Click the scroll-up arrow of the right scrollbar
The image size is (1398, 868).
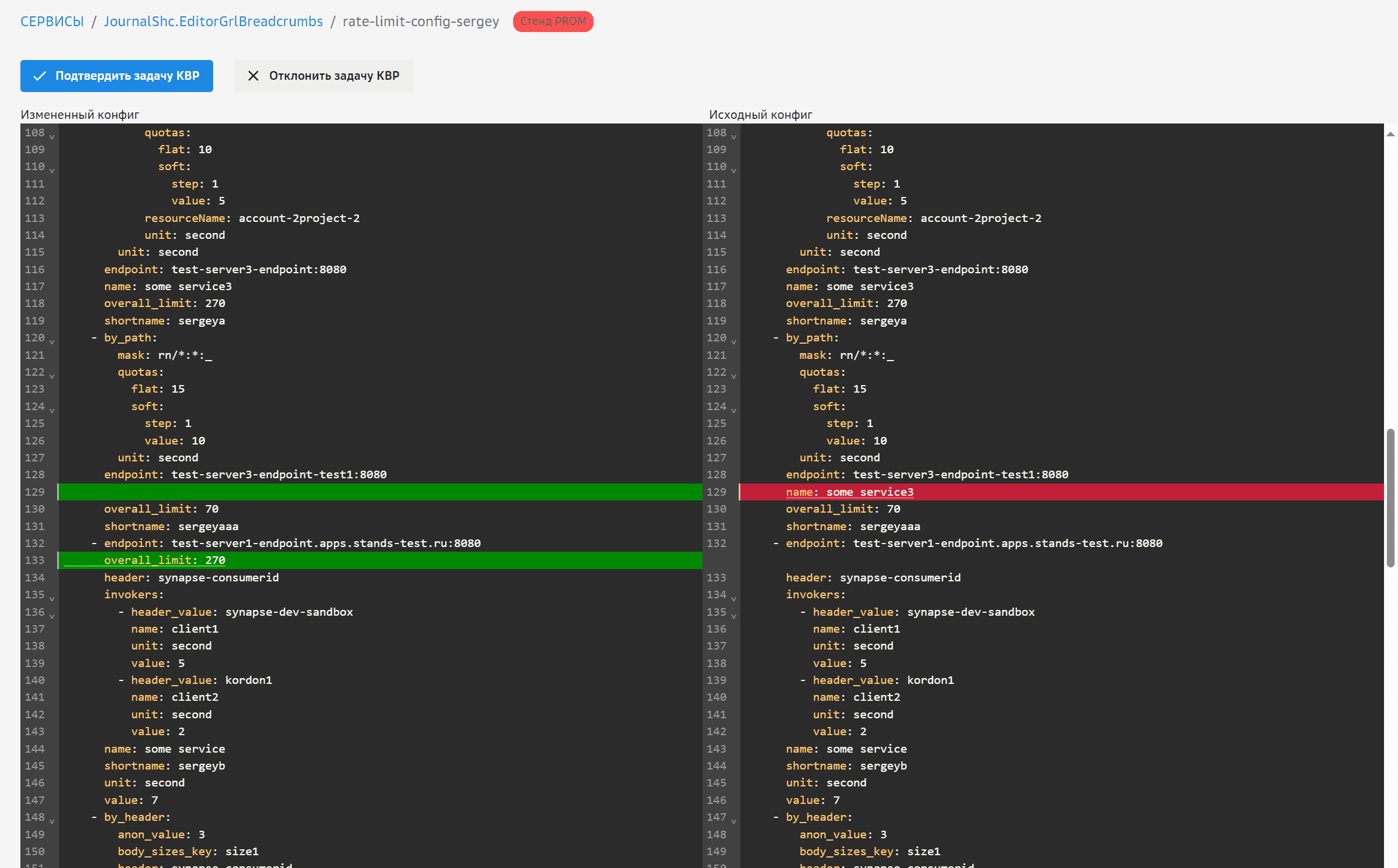pyautogui.click(x=1390, y=134)
